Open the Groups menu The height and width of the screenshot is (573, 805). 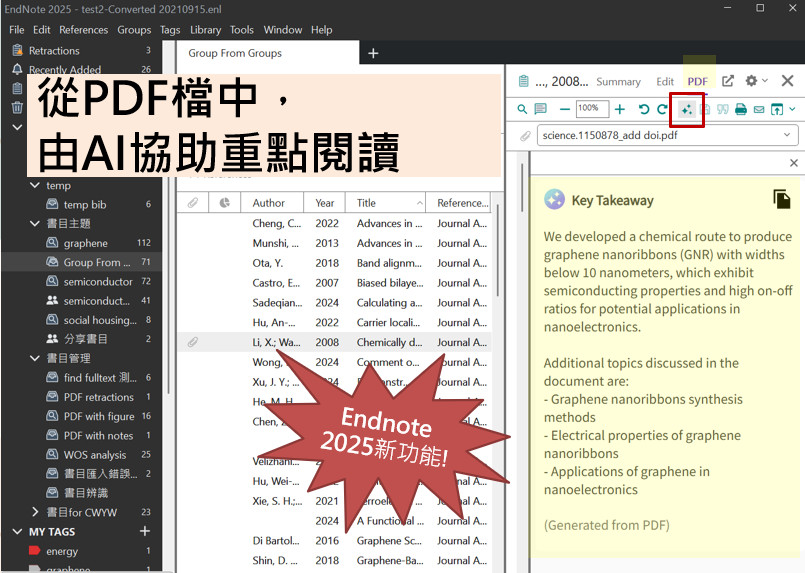[x=134, y=30]
